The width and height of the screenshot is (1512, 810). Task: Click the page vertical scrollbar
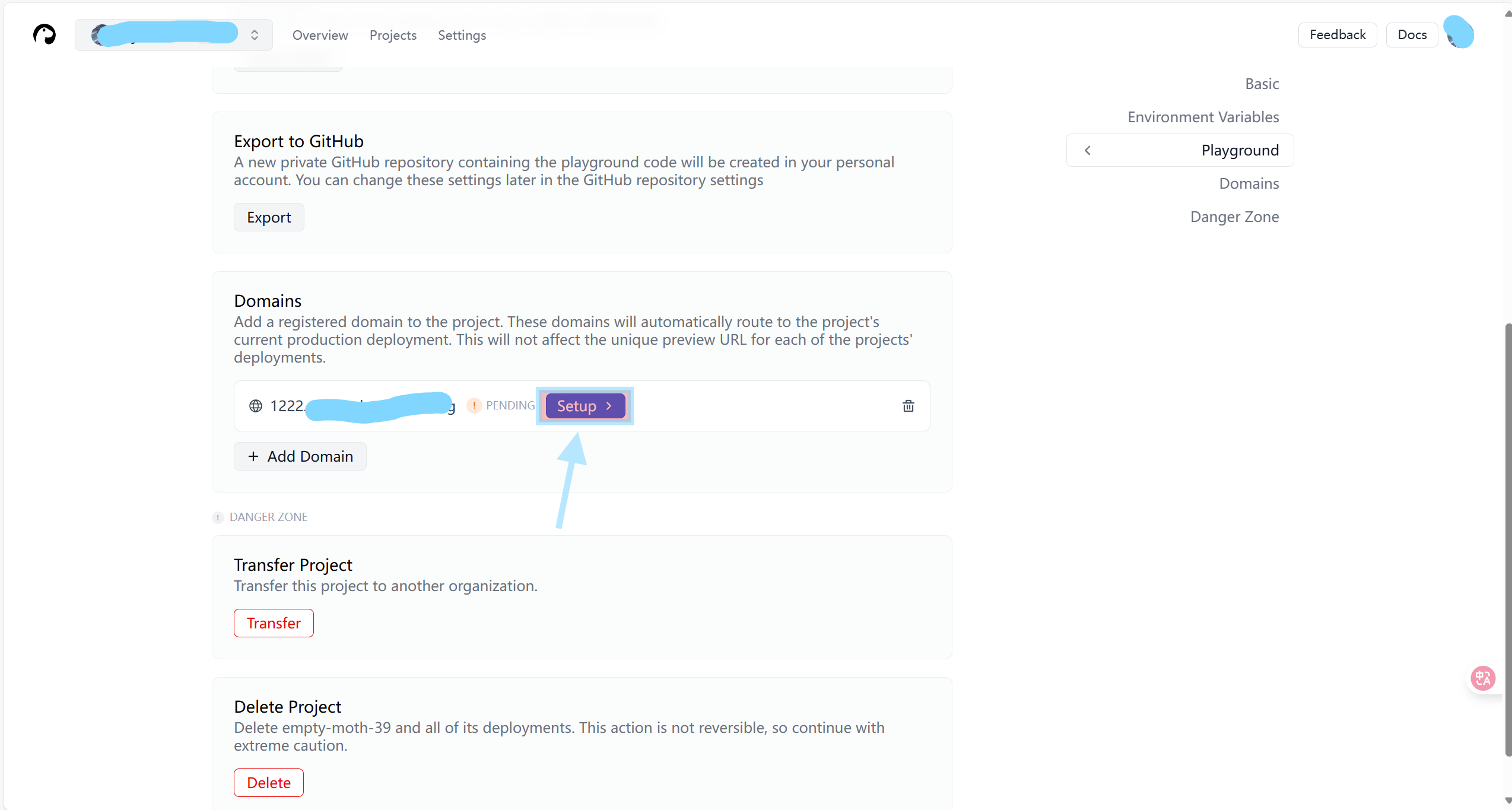point(1508,540)
